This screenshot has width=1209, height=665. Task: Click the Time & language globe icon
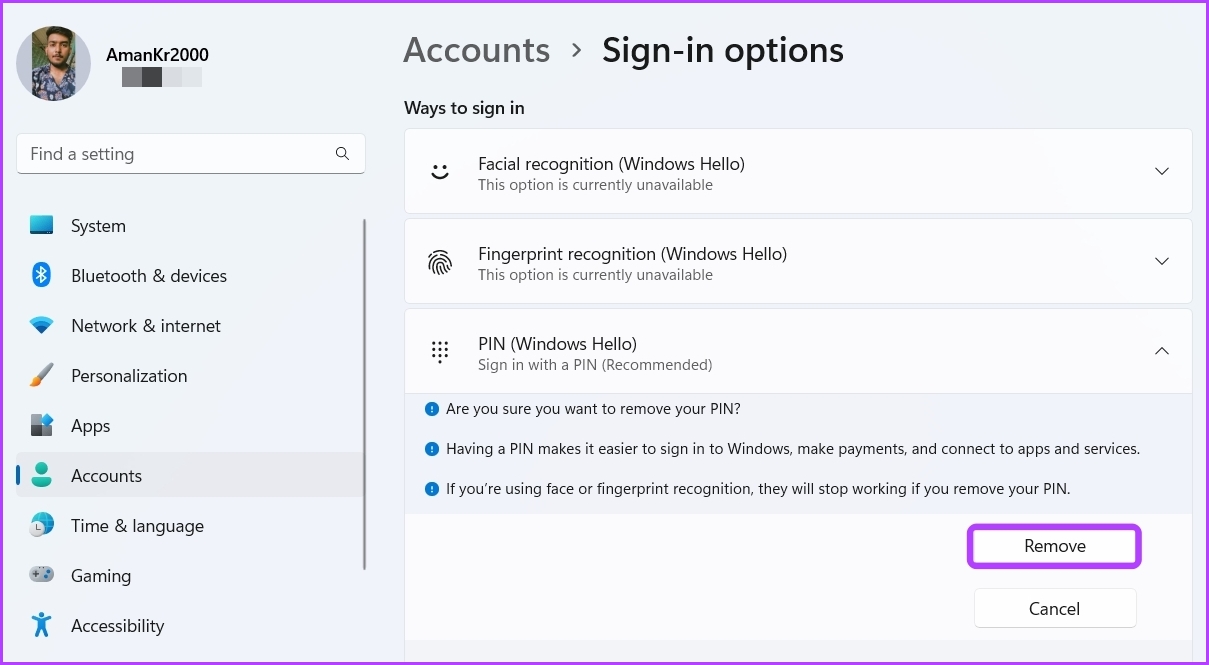pyautogui.click(x=41, y=526)
